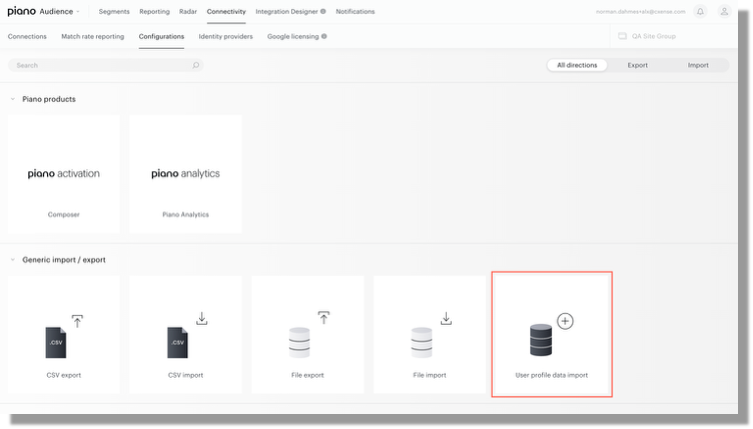The image size is (753, 429).
Task: Open the notifications bell icon
Action: coord(700,12)
